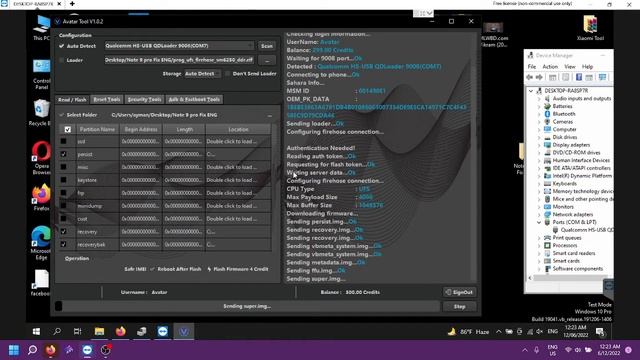Click the blue Help icon in Device Manager toolbar
The image size is (640, 360).
[578, 77]
